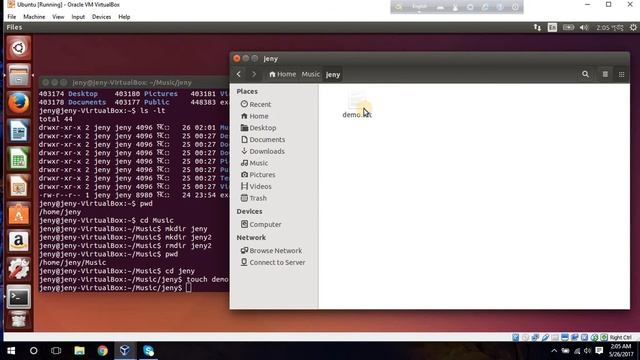The height and width of the screenshot is (360, 640).
Task: Open System Settings from the dock
Action: point(18,269)
